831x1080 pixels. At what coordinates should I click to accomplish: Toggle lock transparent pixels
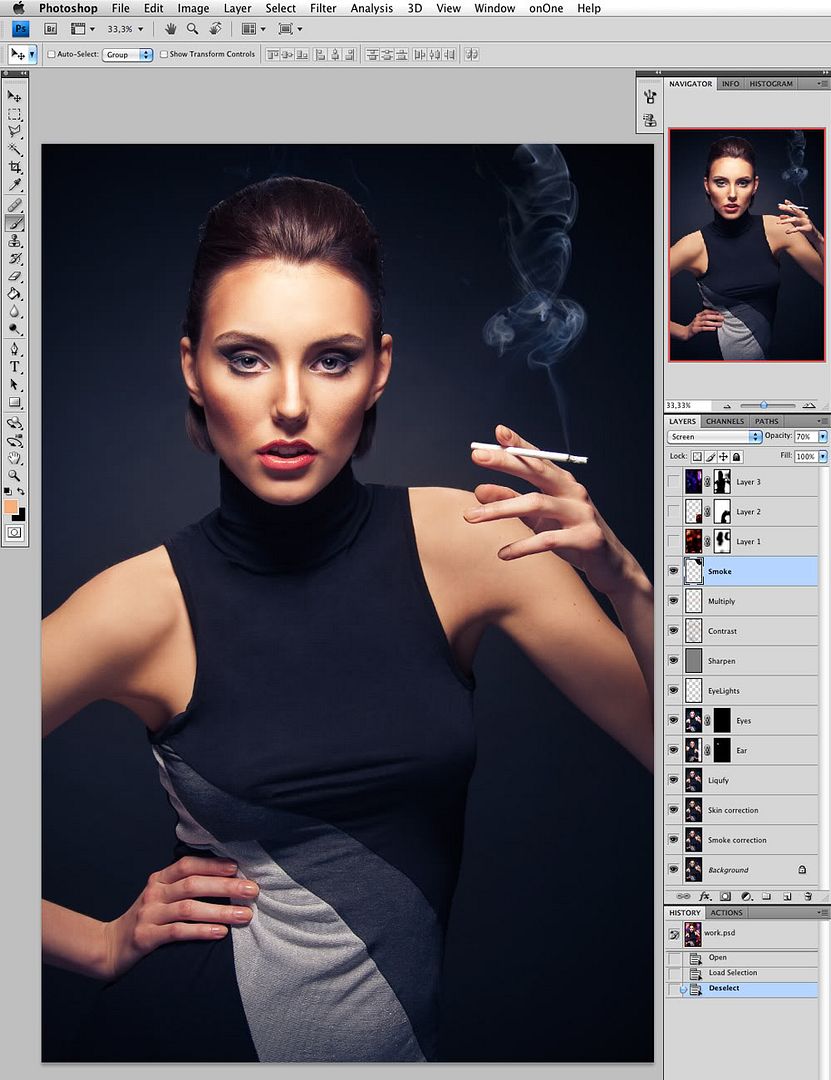coord(697,457)
